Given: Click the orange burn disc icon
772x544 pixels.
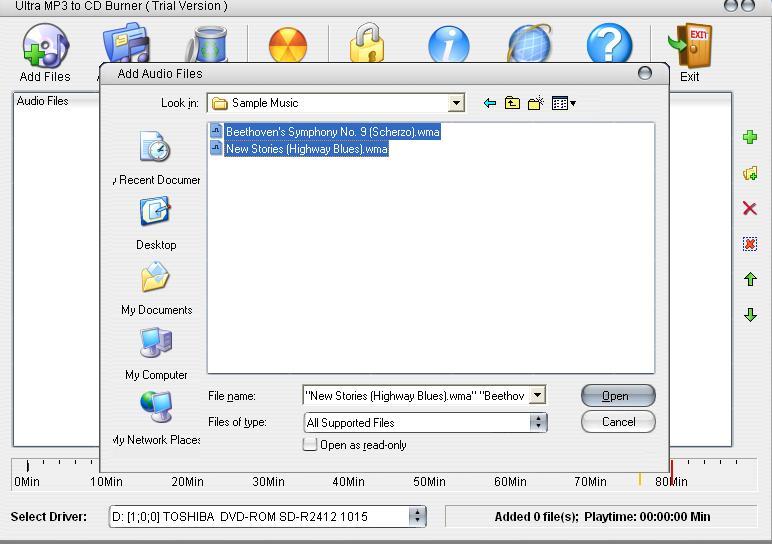Looking at the screenshot, I should coord(288,45).
